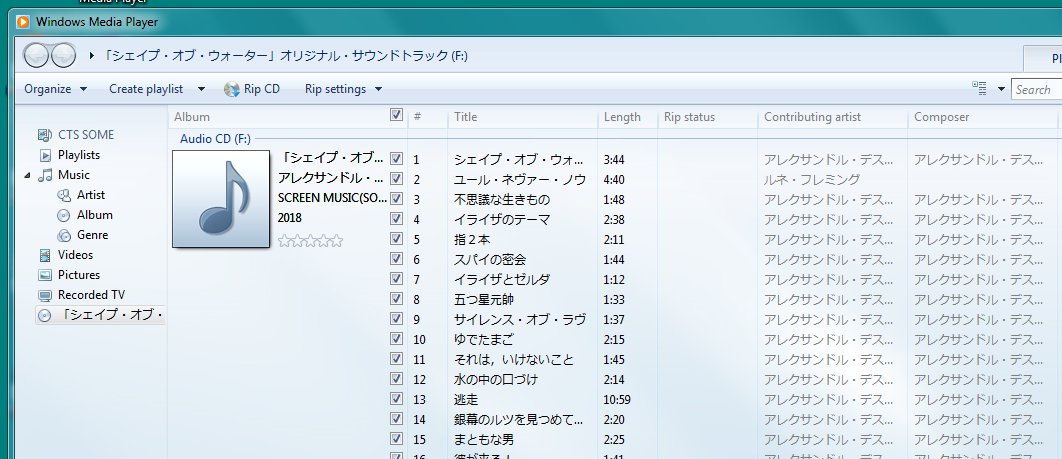
Task: Select track titled 指２本
Action: pos(471,240)
